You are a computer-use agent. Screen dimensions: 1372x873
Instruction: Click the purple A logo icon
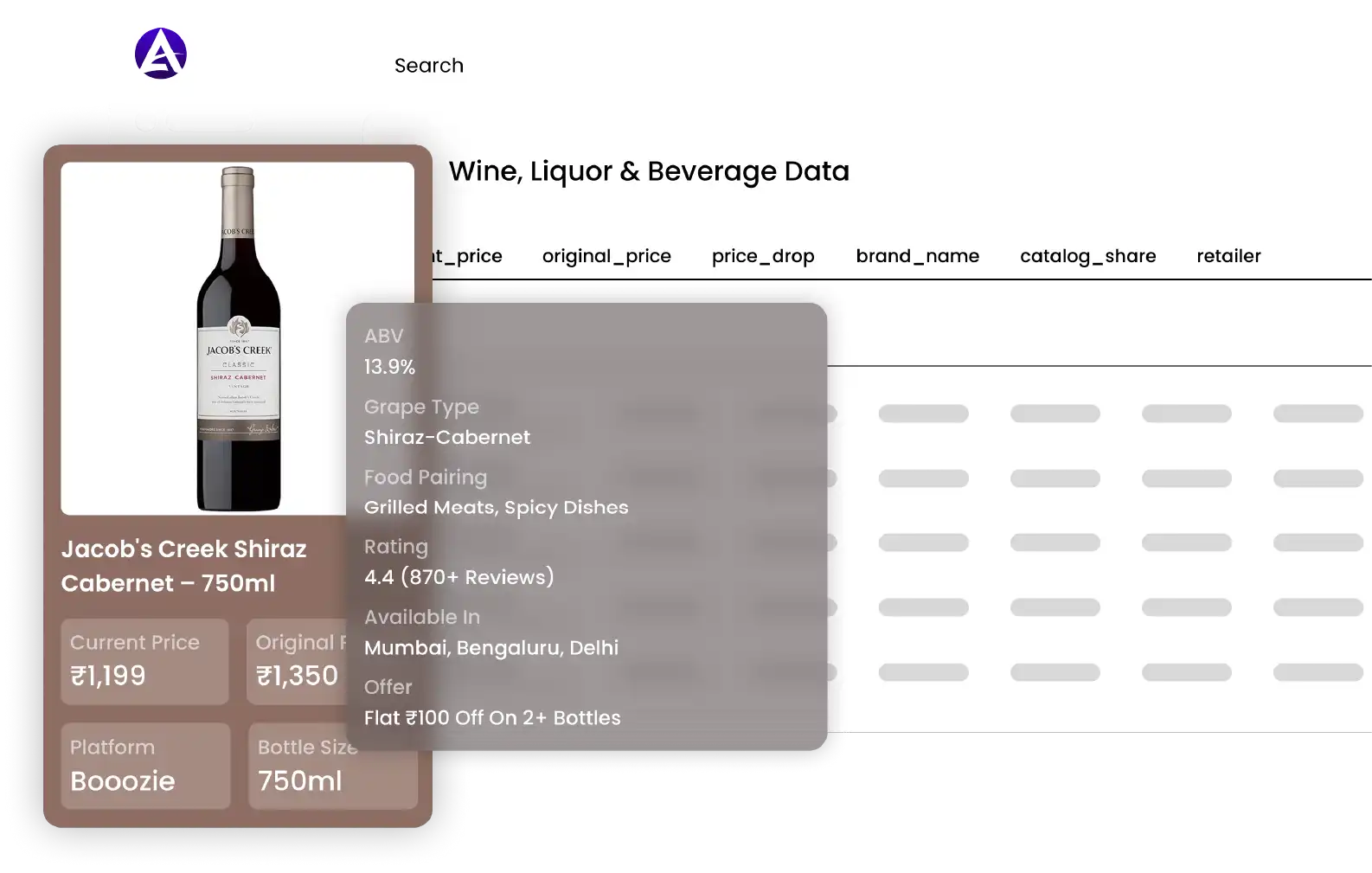pyautogui.click(x=161, y=54)
